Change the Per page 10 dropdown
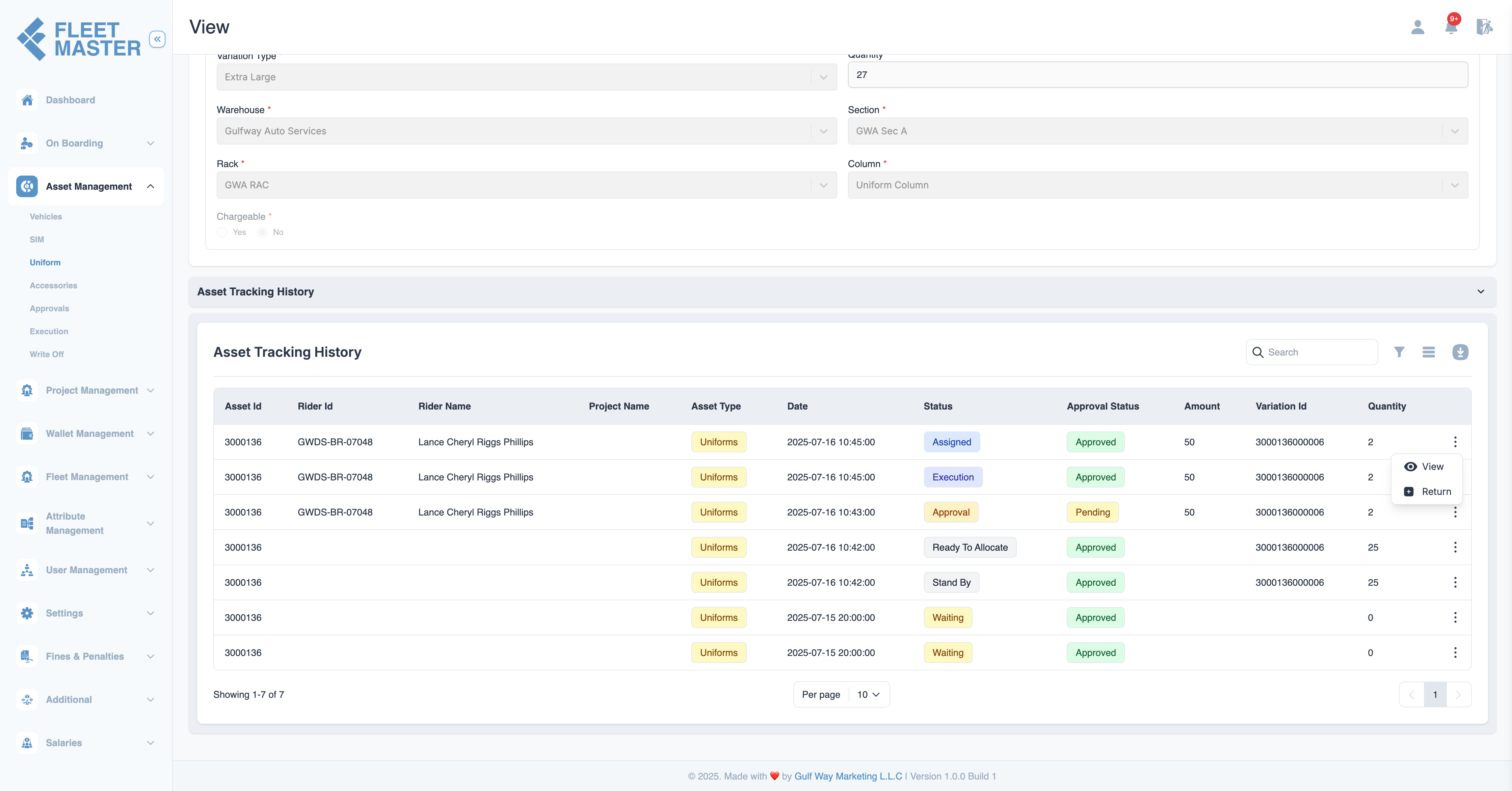 [x=868, y=695]
